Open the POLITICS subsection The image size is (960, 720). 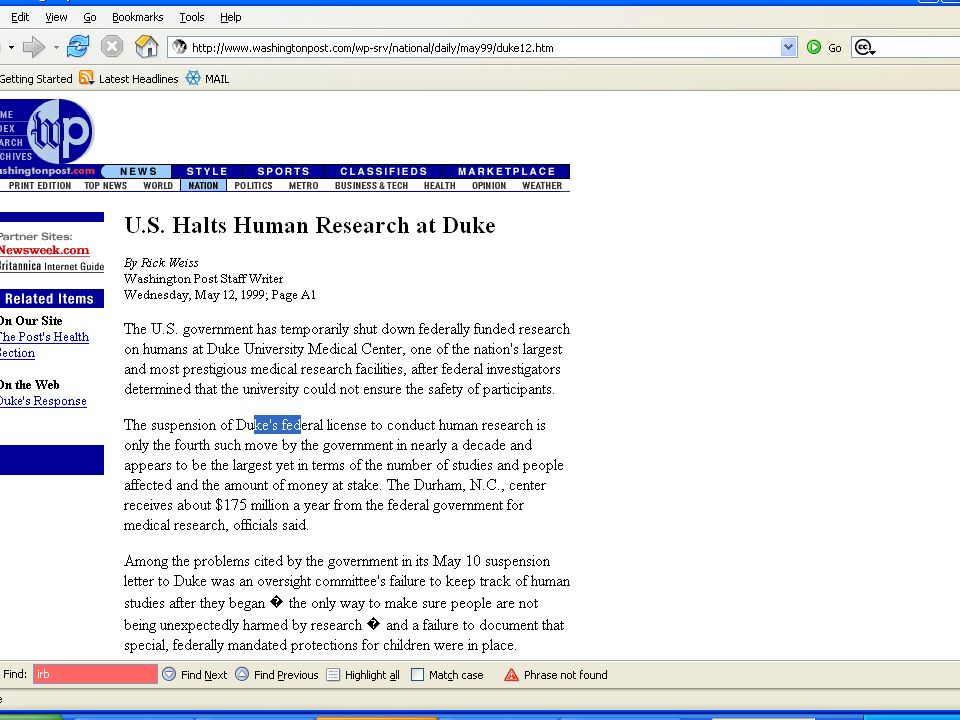(253, 186)
